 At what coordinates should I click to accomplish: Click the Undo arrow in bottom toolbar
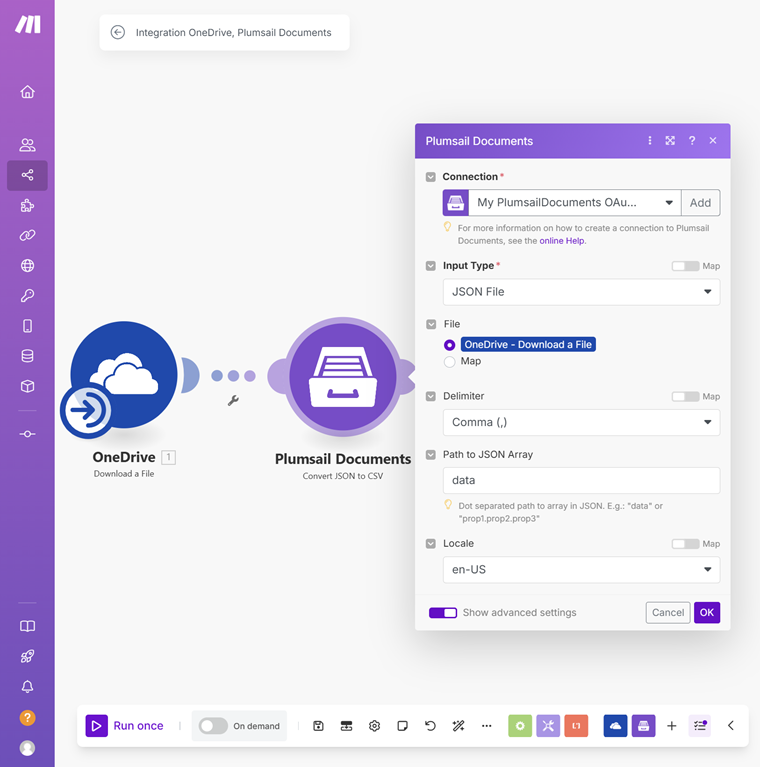point(430,726)
